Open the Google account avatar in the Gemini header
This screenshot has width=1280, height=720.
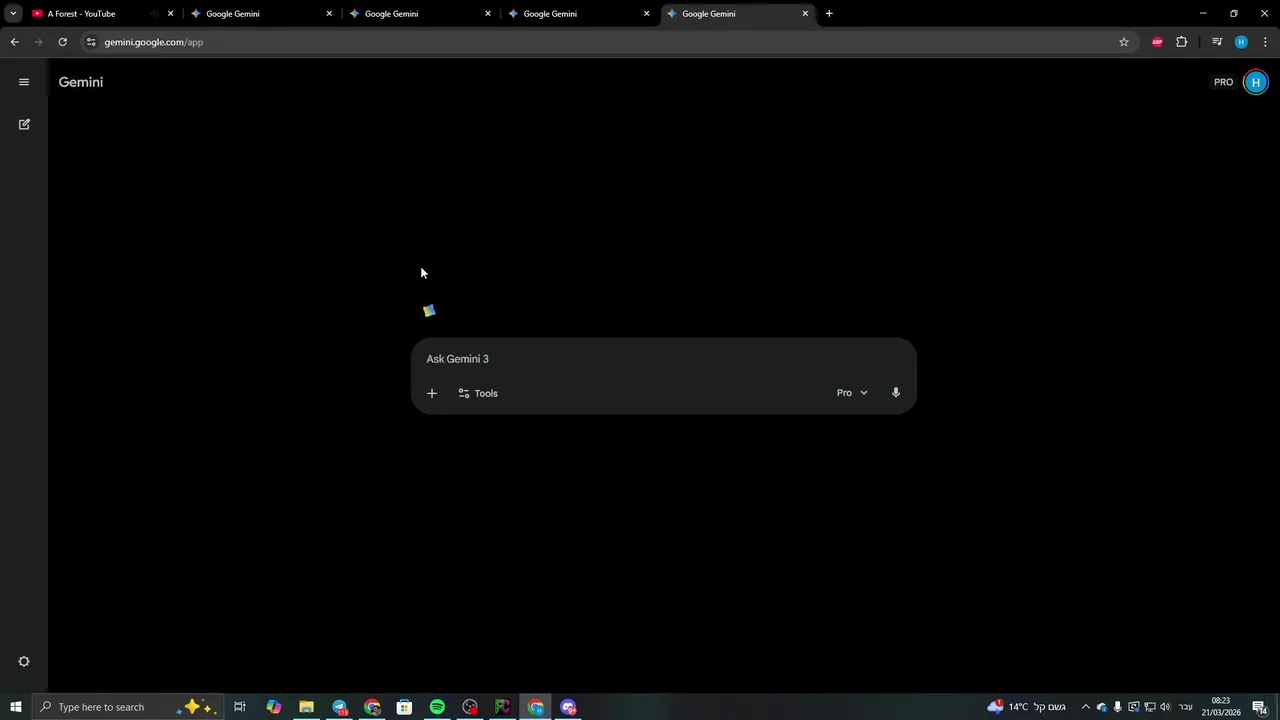[1256, 82]
